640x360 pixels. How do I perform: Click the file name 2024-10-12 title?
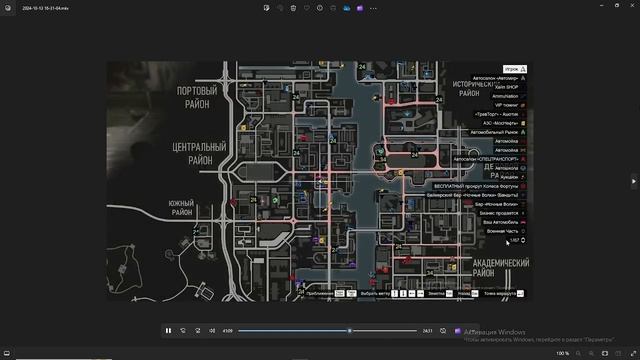(x=45, y=8)
